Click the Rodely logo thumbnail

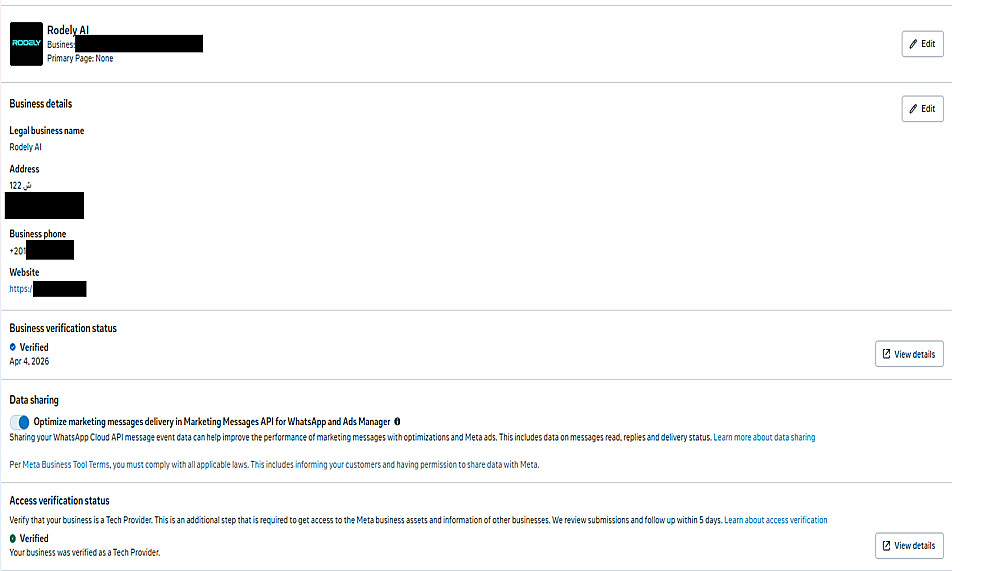pyautogui.click(x=26, y=44)
